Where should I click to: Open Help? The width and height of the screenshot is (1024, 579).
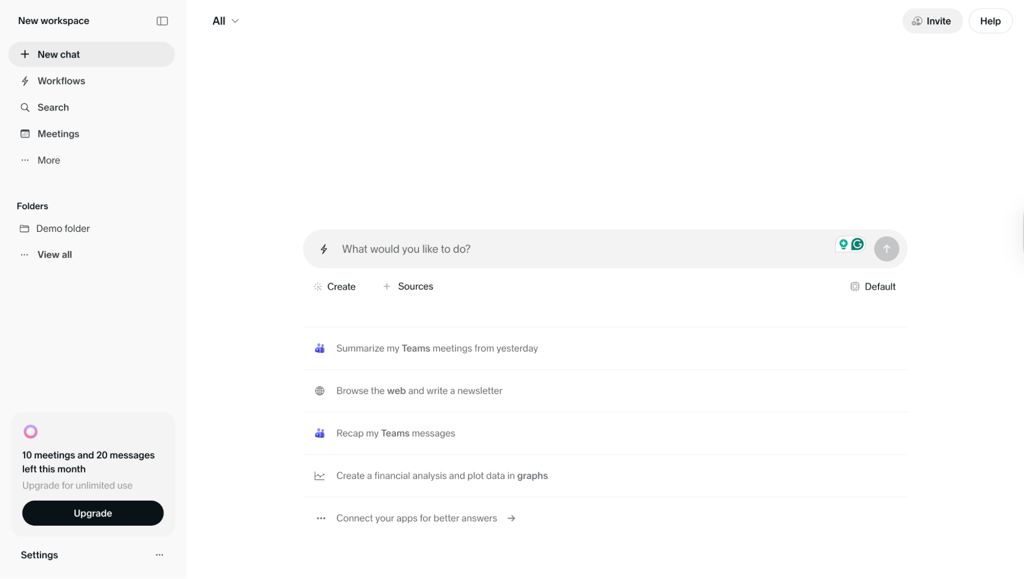tap(990, 21)
